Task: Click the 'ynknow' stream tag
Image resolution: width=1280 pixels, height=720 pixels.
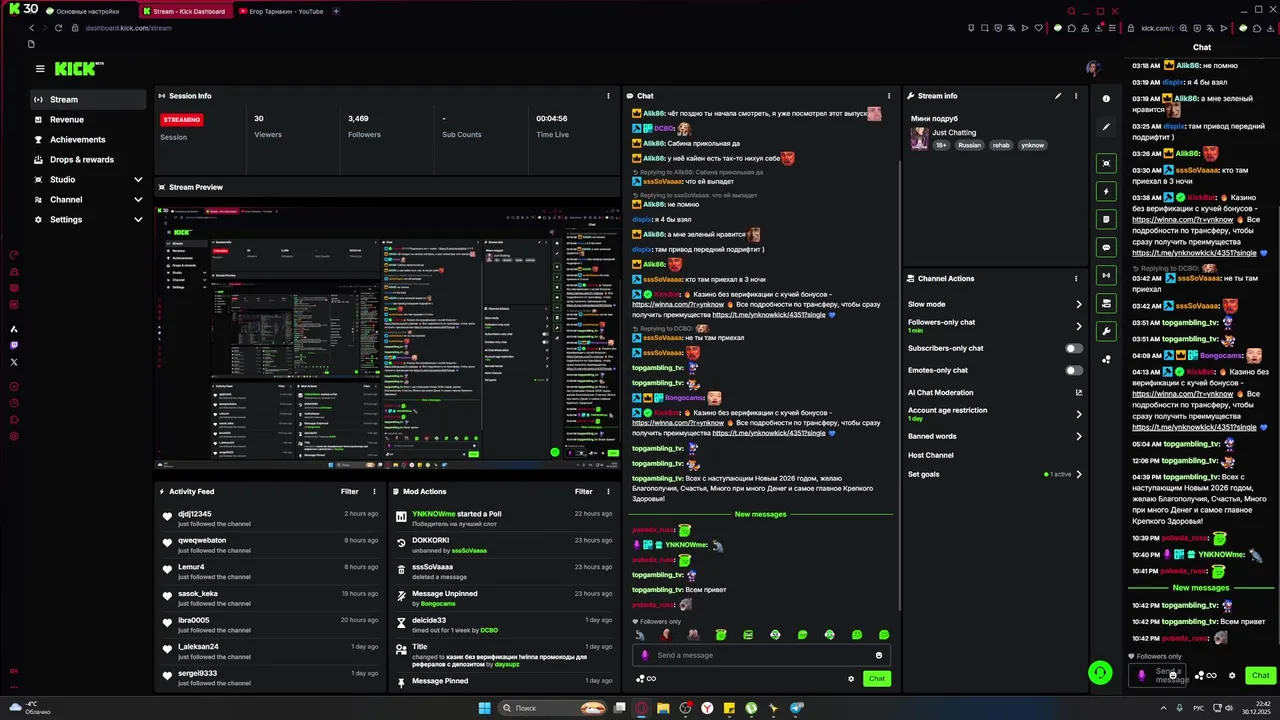Action: pyautogui.click(x=1032, y=145)
